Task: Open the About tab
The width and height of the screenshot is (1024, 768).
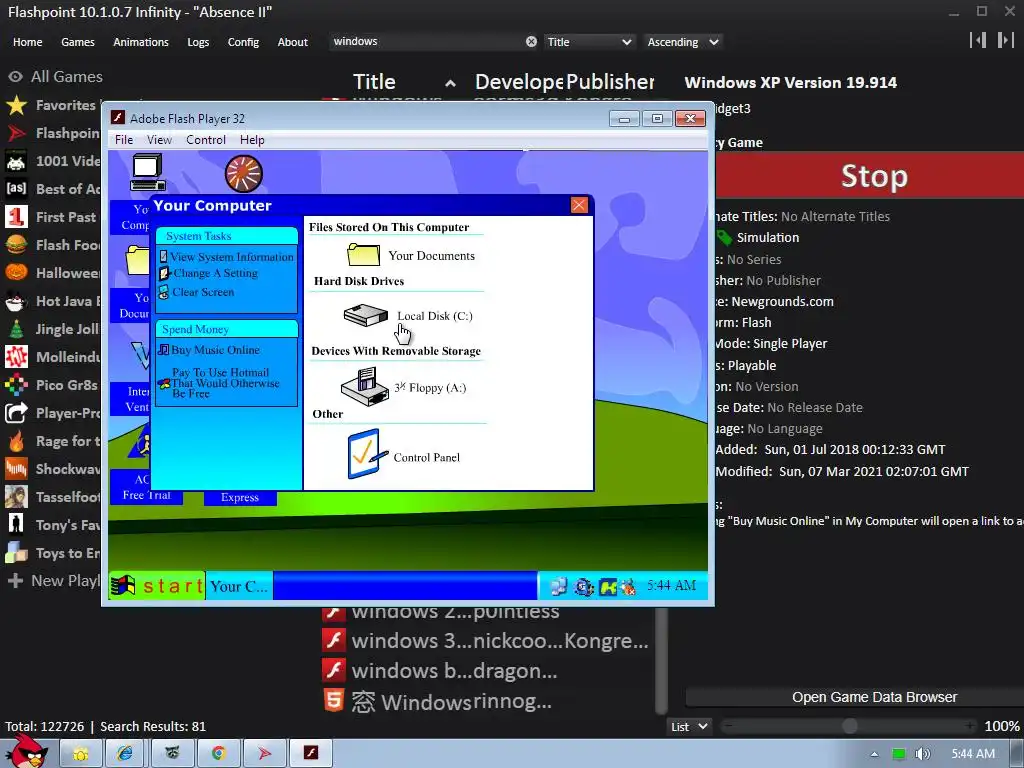Action: coord(293,42)
